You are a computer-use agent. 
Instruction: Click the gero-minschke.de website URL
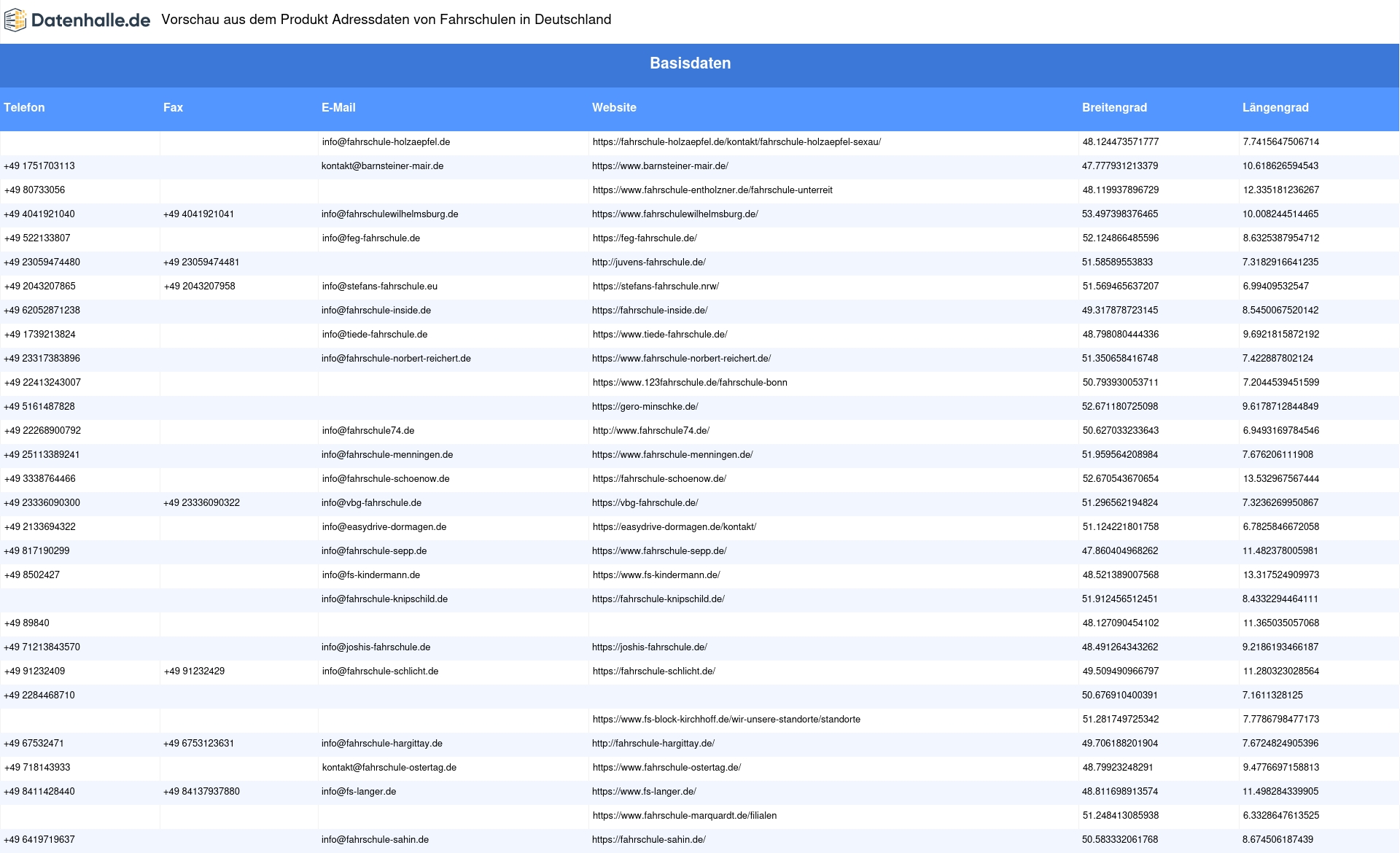point(645,407)
